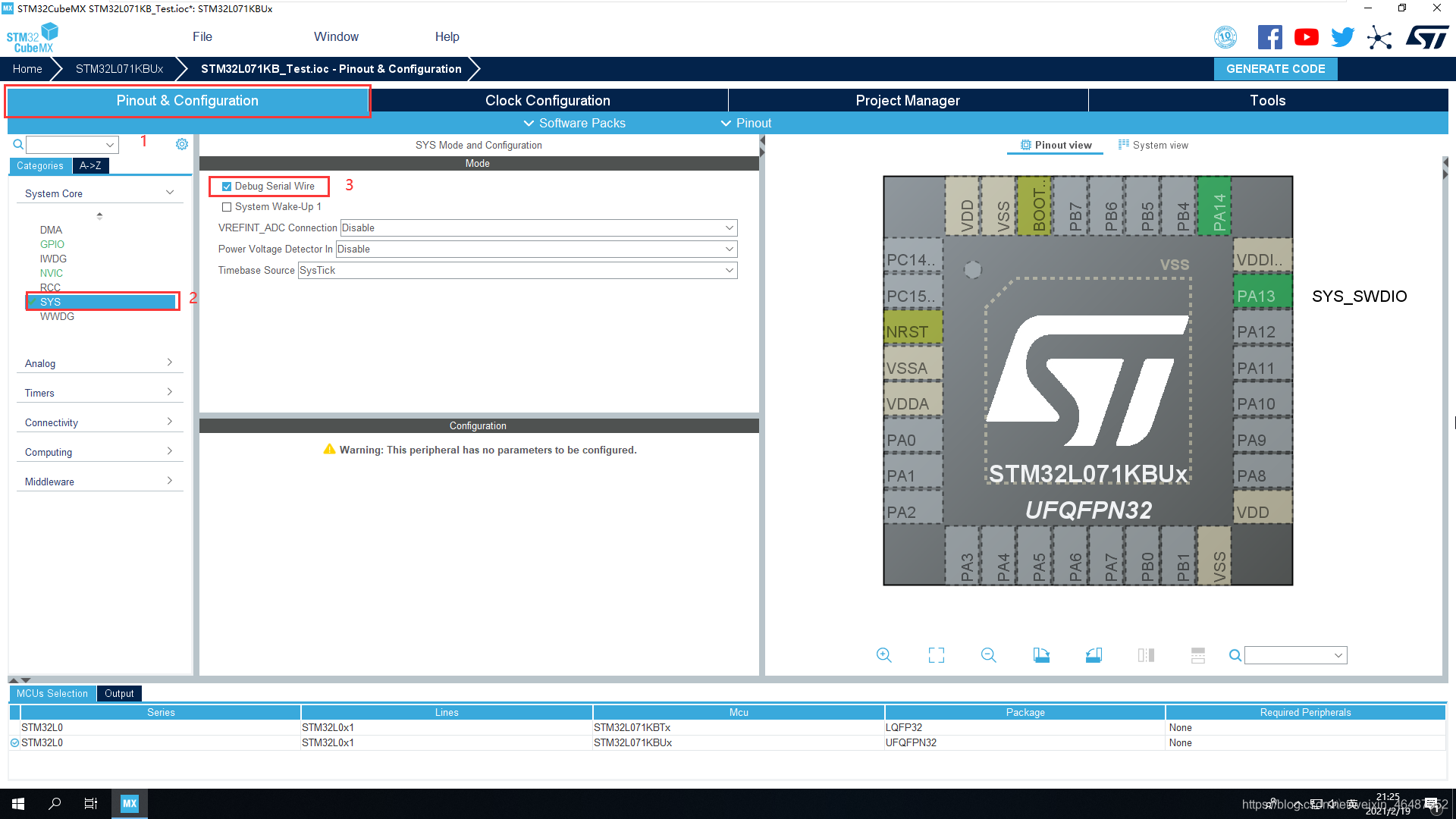The width and height of the screenshot is (1456, 819).
Task: Click the GENERATE CODE button
Action: [1276, 69]
